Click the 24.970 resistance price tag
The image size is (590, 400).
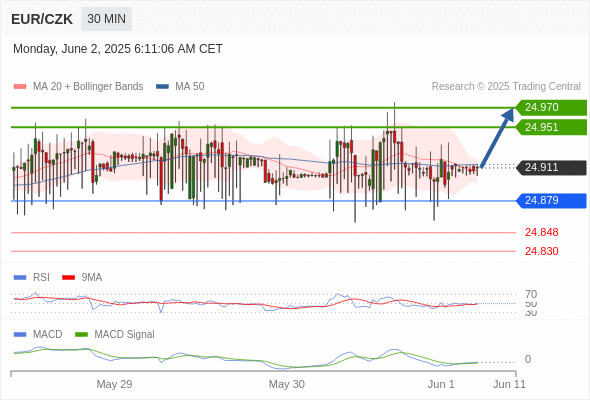551,107
